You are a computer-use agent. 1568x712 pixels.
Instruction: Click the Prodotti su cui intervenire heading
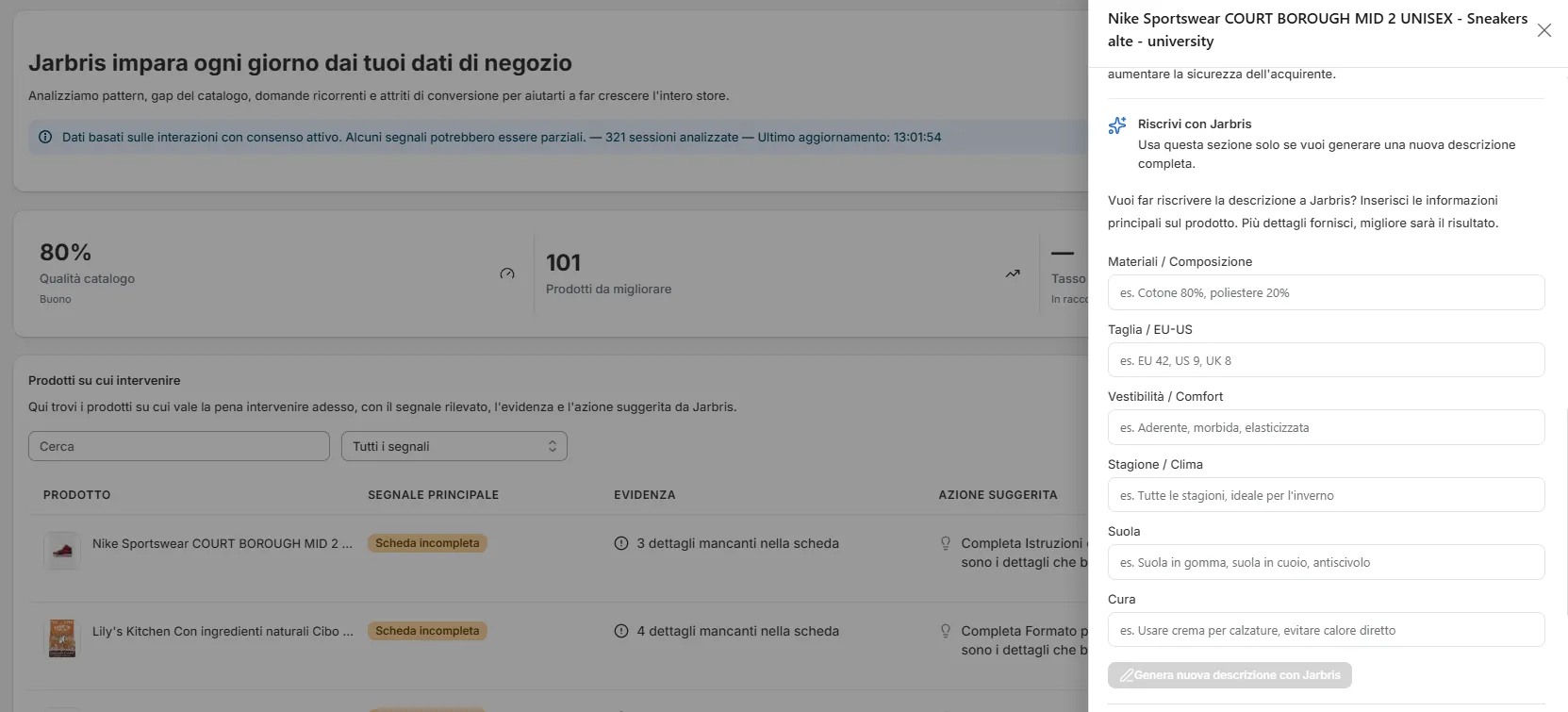(104, 381)
